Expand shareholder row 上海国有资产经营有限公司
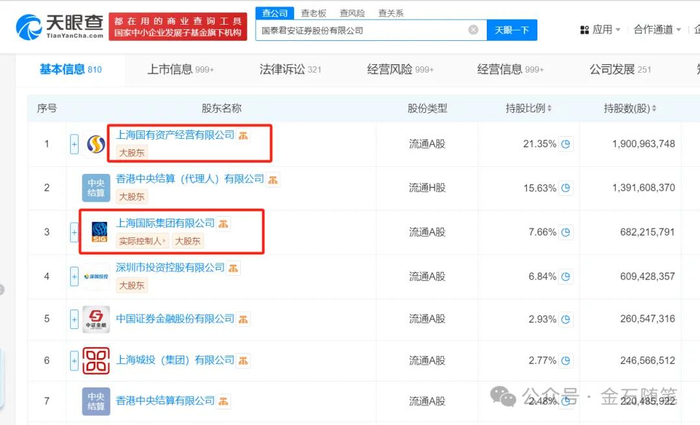Screen dimensions: 700x425 coord(74,144)
